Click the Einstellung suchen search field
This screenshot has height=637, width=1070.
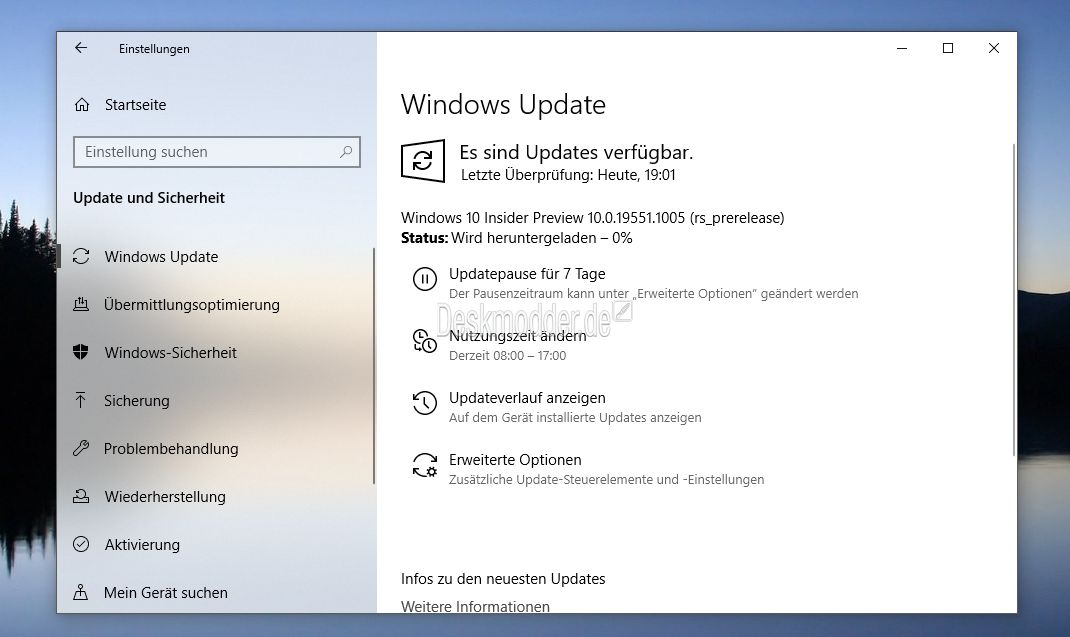216,152
